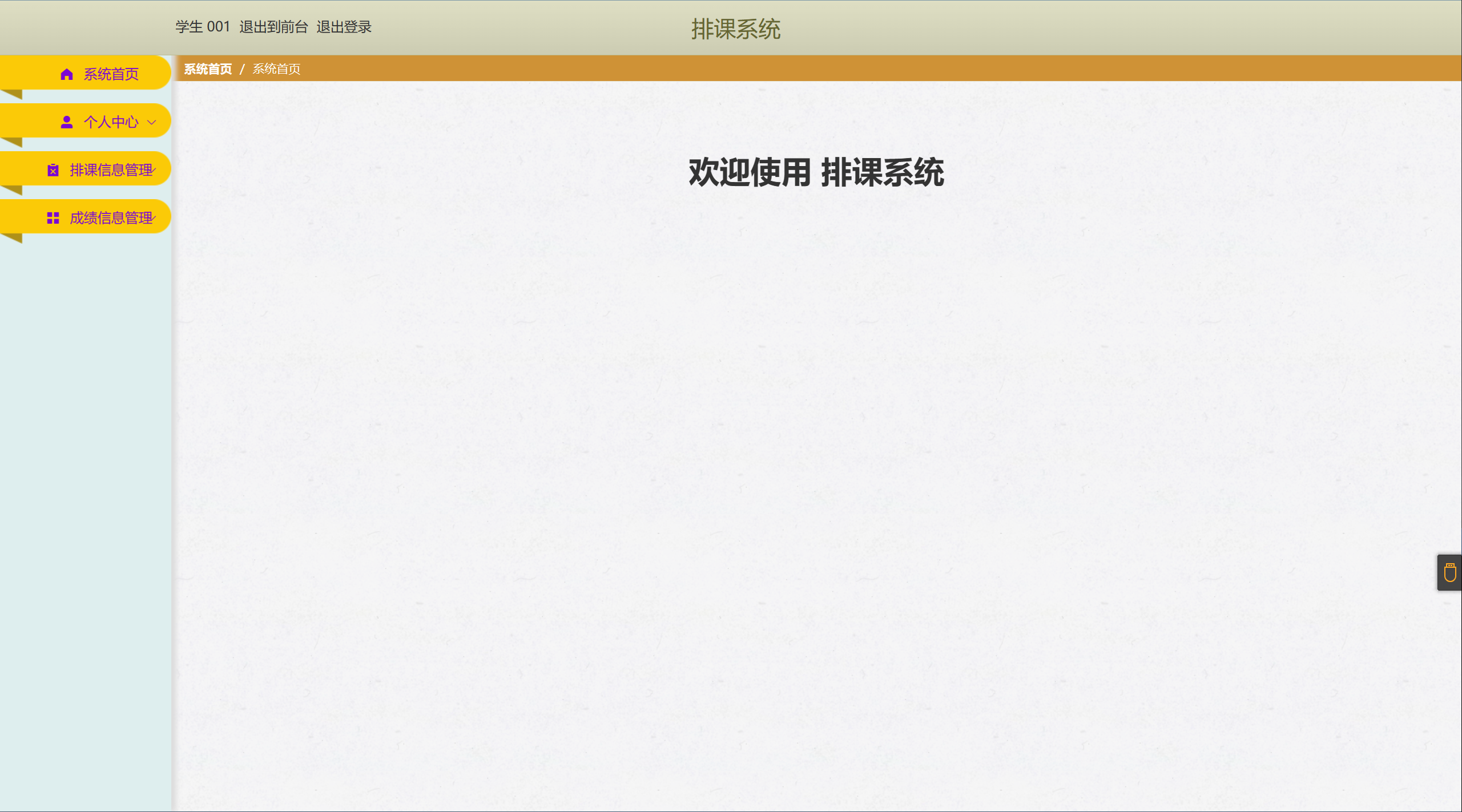Click the home icon in sidebar
1462x812 pixels.
click(x=67, y=74)
